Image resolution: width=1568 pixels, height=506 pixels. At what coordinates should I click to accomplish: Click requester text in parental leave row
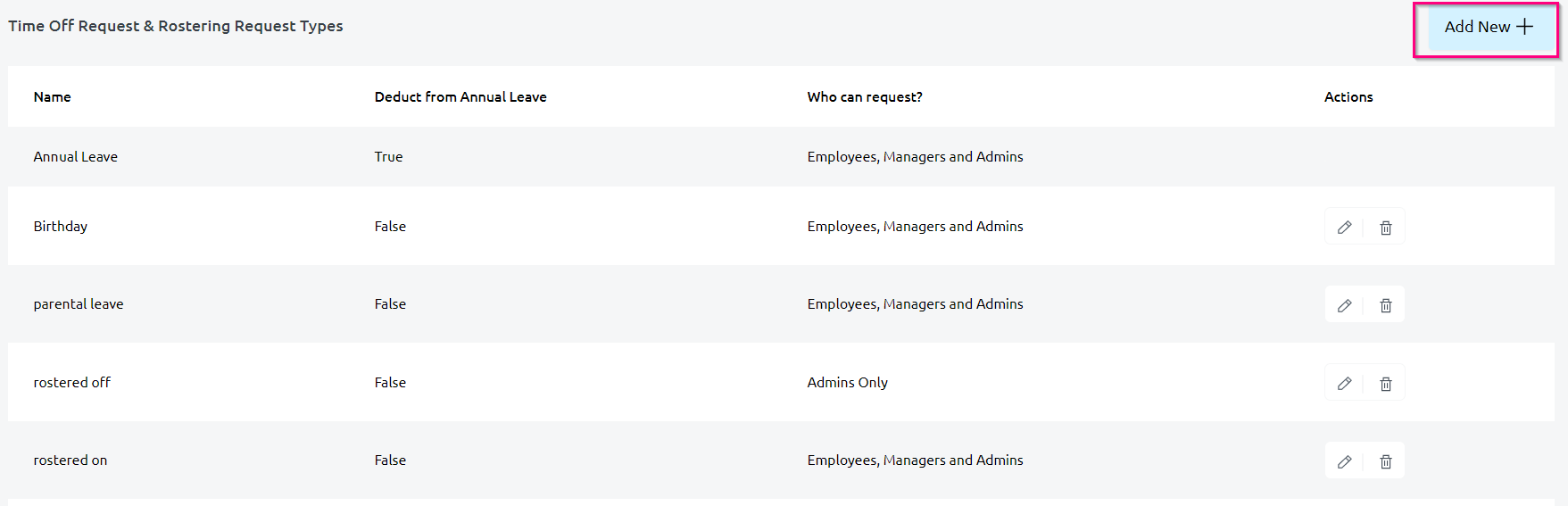coord(916,303)
